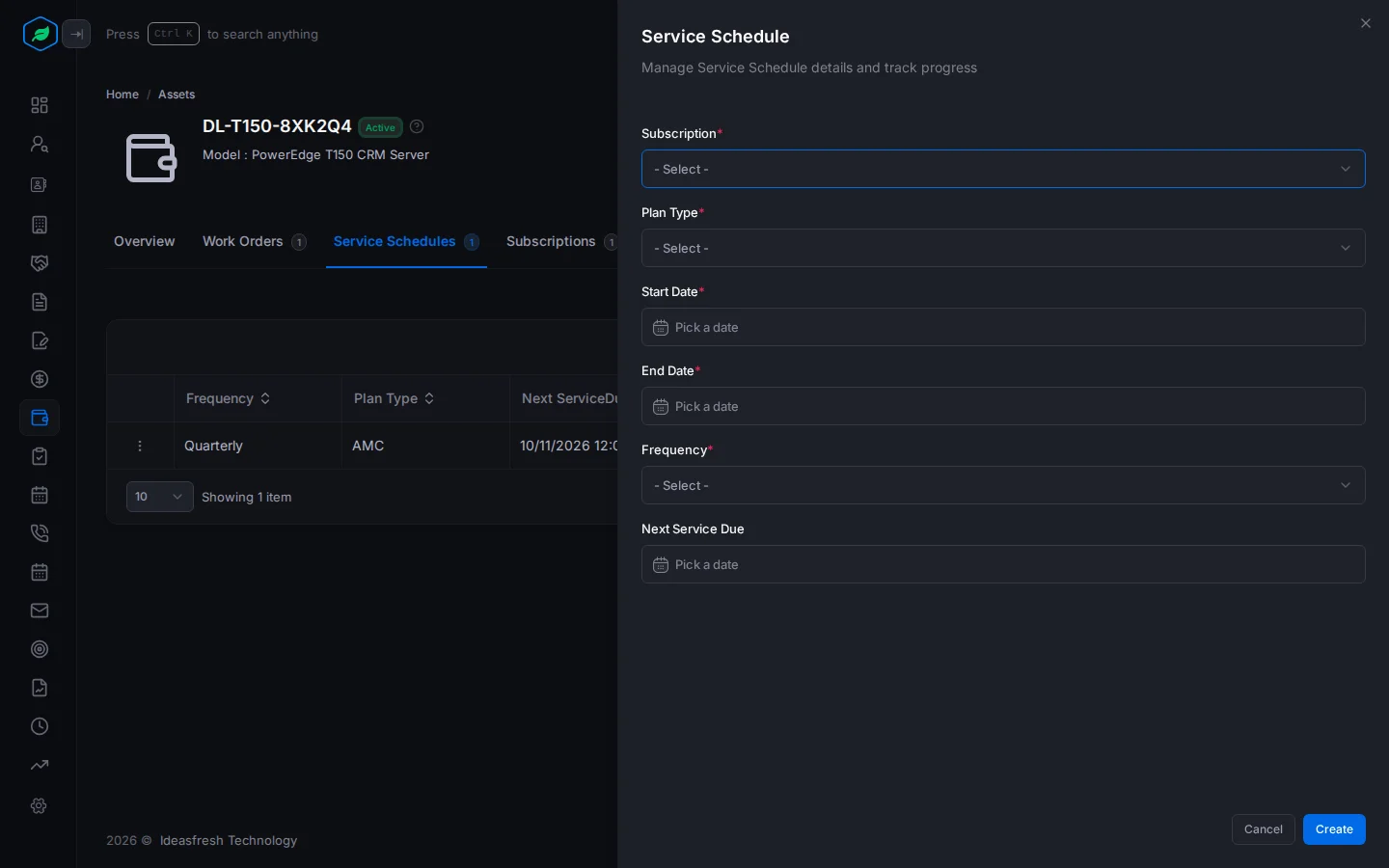Open the envelope mail icon in sidebar
The height and width of the screenshot is (868, 1389).
pyautogui.click(x=40, y=610)
